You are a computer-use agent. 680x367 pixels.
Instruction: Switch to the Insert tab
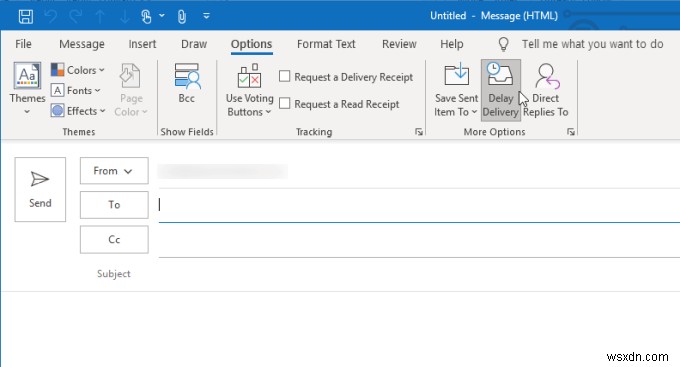(142, 44)
